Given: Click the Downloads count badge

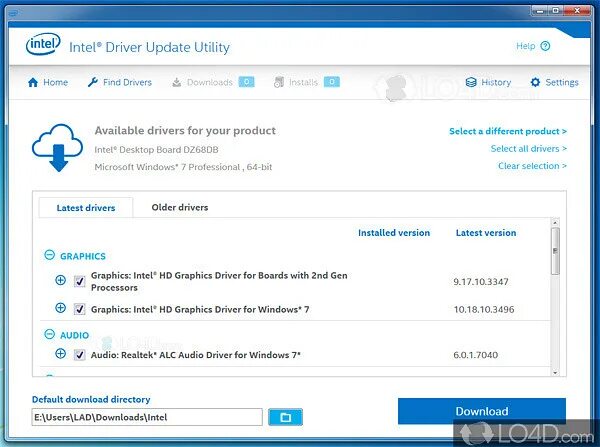Looking at the screenshot, I should tap(246, 82).
